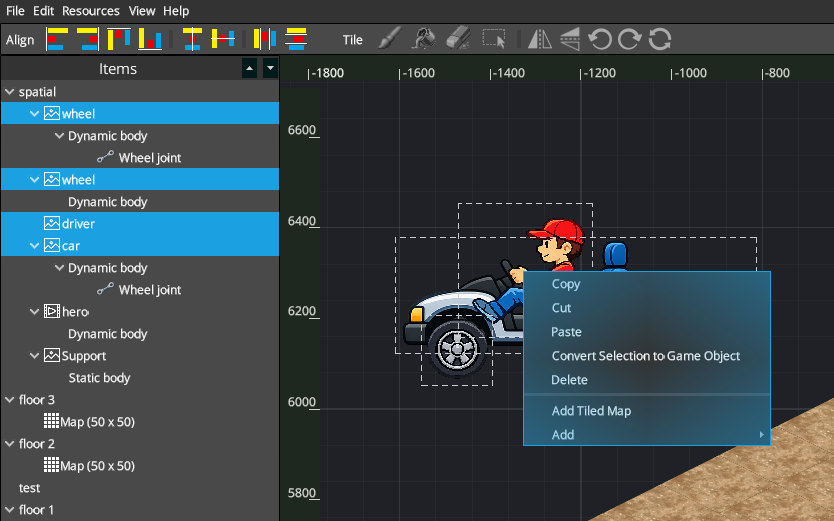Select the tile bucket fill tool
The image size is (834, 521).
coord(423,39)
